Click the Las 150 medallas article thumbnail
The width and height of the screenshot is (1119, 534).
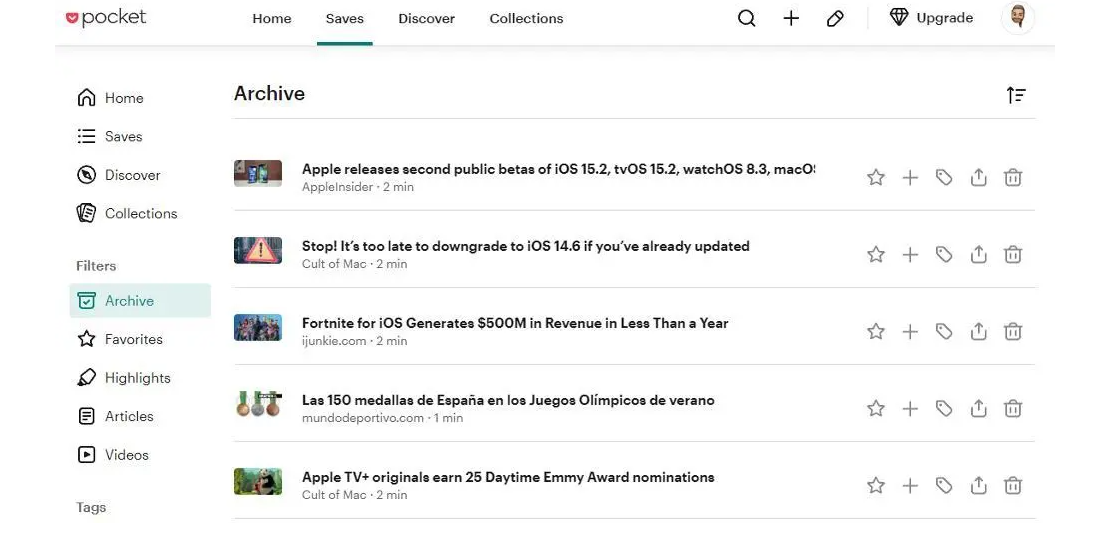[x=258, y=404]
